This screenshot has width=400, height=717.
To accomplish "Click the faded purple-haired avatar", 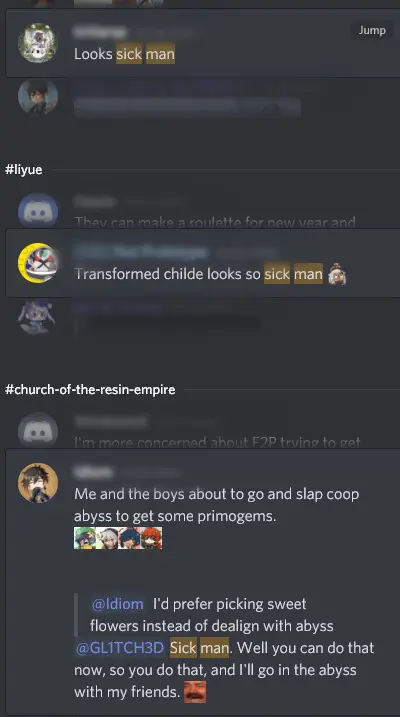I will (37, 317).
